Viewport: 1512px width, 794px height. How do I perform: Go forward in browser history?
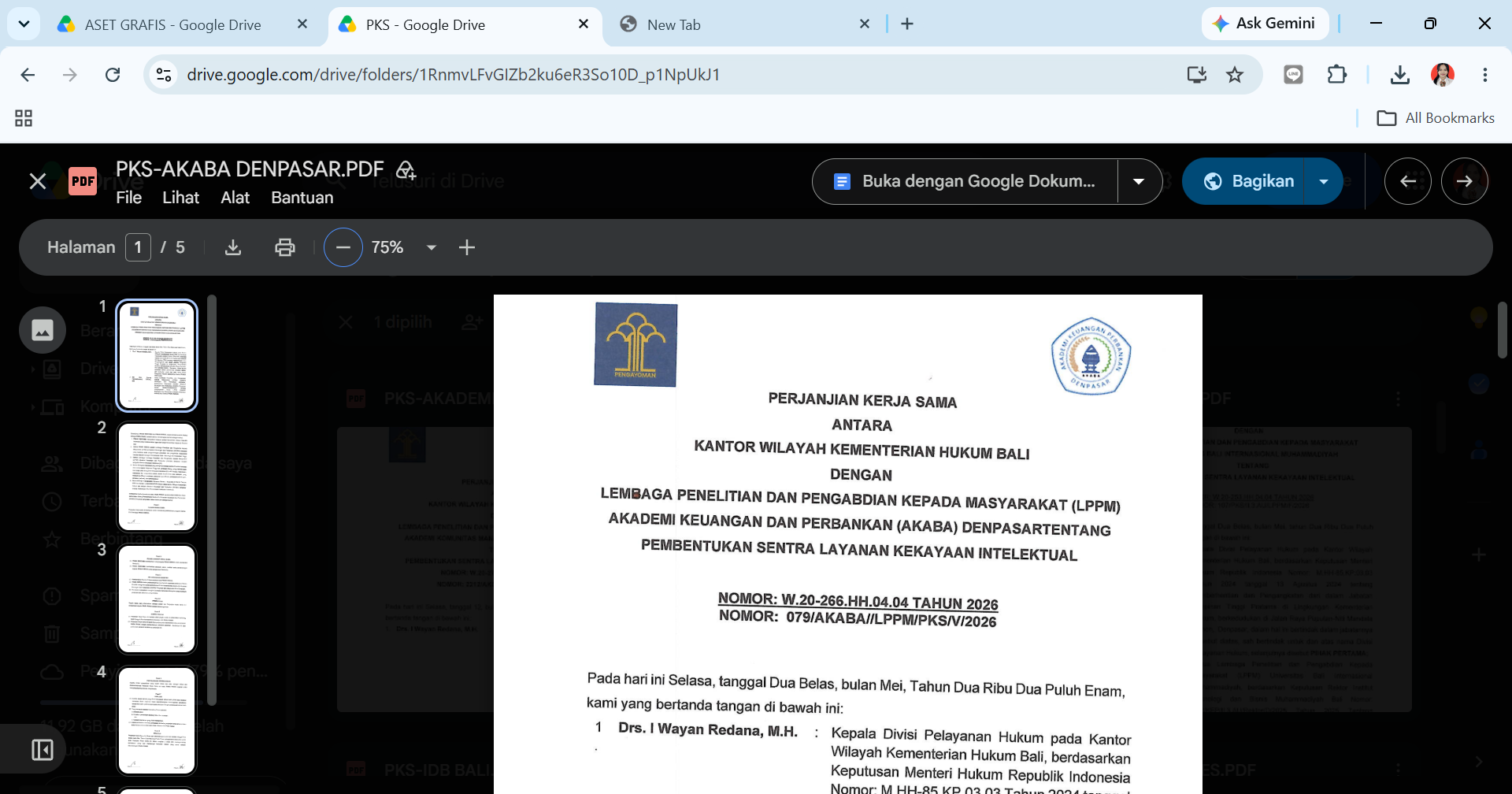tap(70, 75)
